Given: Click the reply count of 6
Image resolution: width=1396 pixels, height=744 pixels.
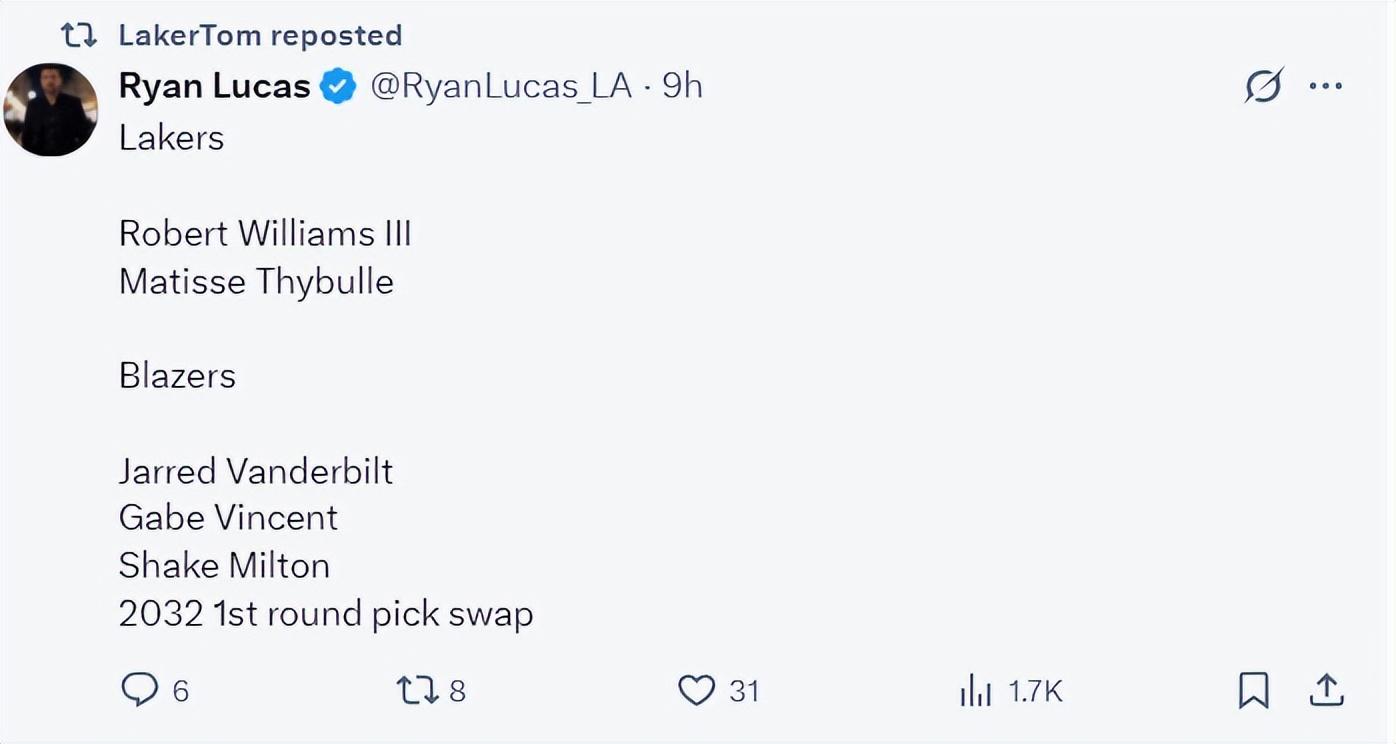Looking at the screenshot, I should point(181,691).
